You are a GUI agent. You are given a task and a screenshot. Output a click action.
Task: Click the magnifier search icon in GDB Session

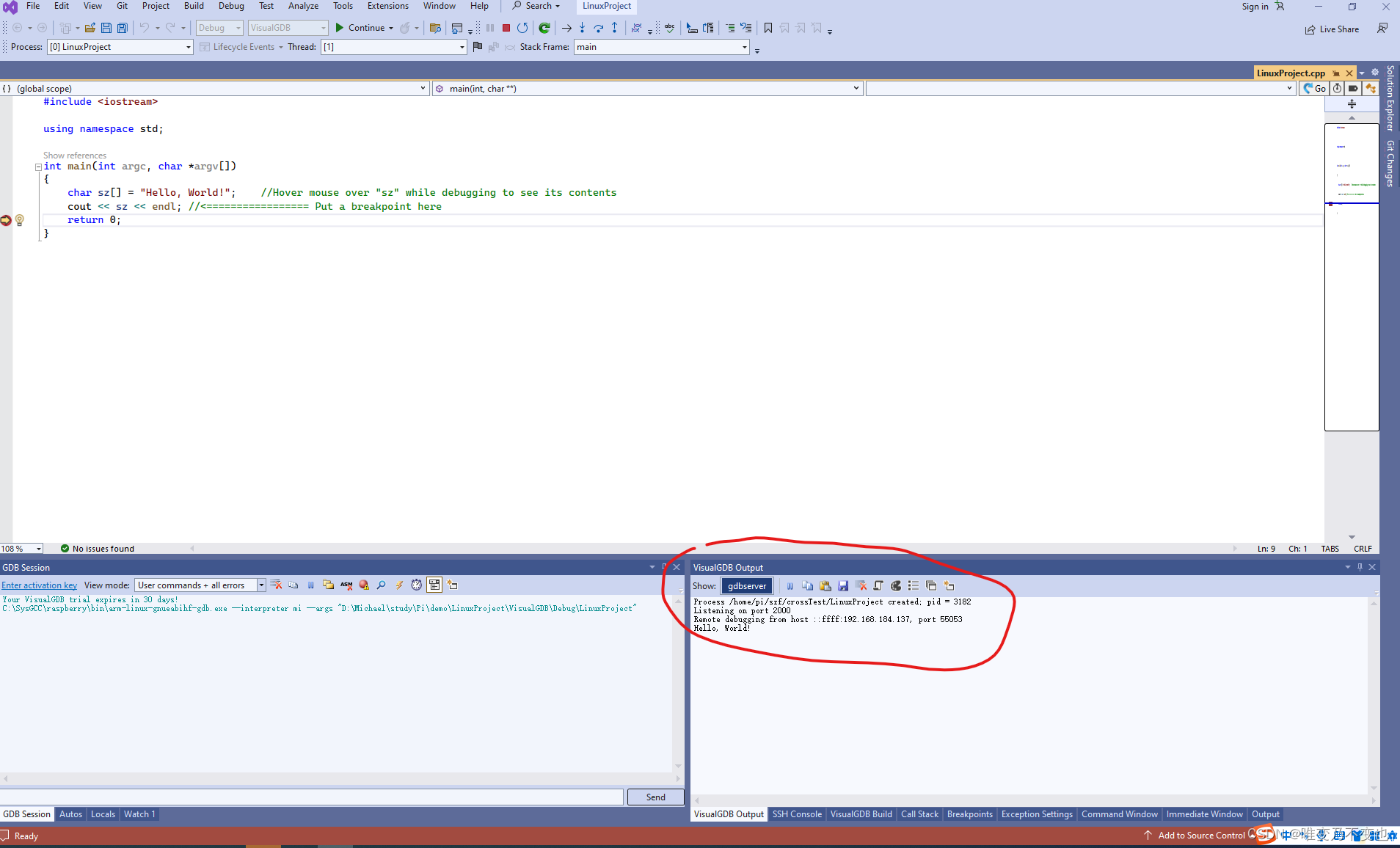[382, 585]
